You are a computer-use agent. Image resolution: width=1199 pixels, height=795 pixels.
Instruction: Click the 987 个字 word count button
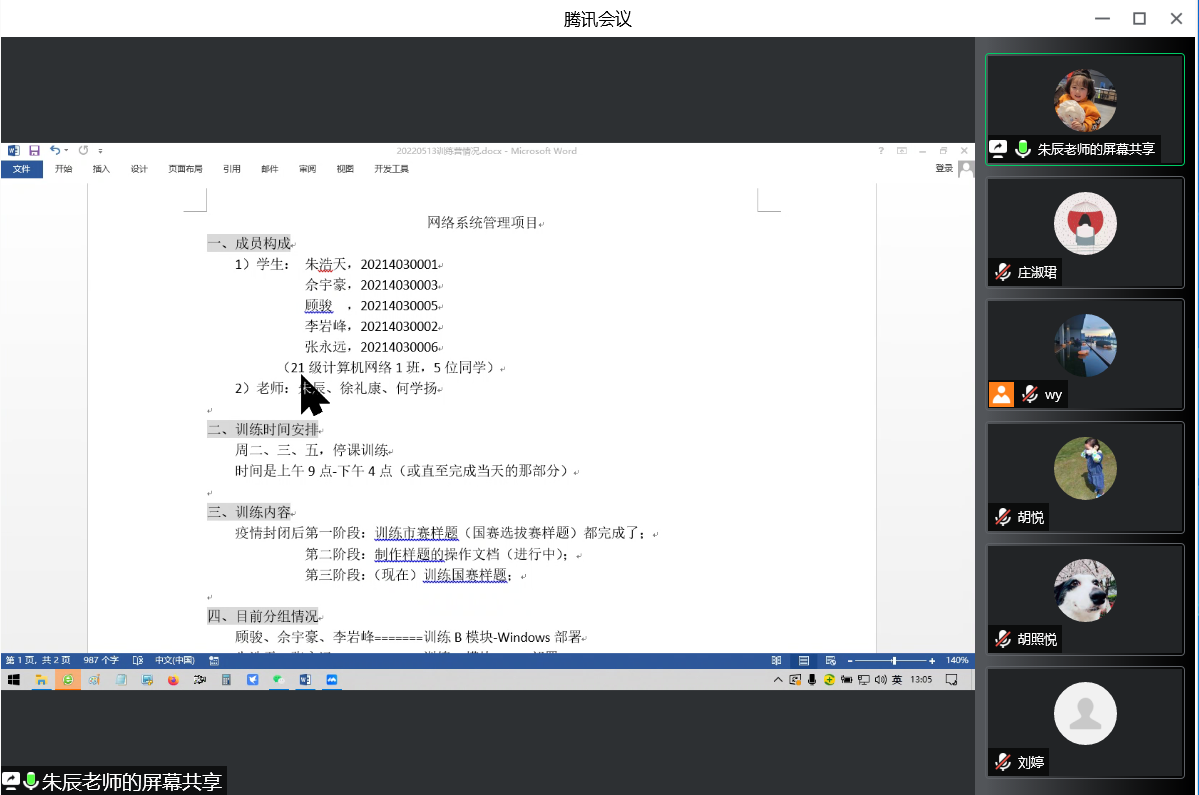click(101, 661)
